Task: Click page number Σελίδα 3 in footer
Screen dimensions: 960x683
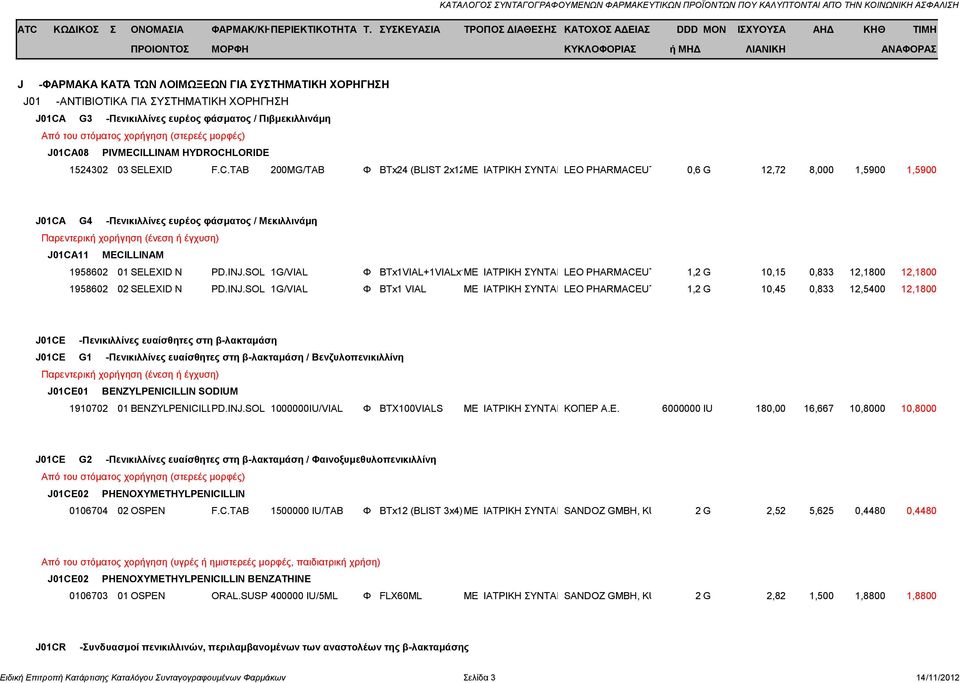Action: coord(479,677)
